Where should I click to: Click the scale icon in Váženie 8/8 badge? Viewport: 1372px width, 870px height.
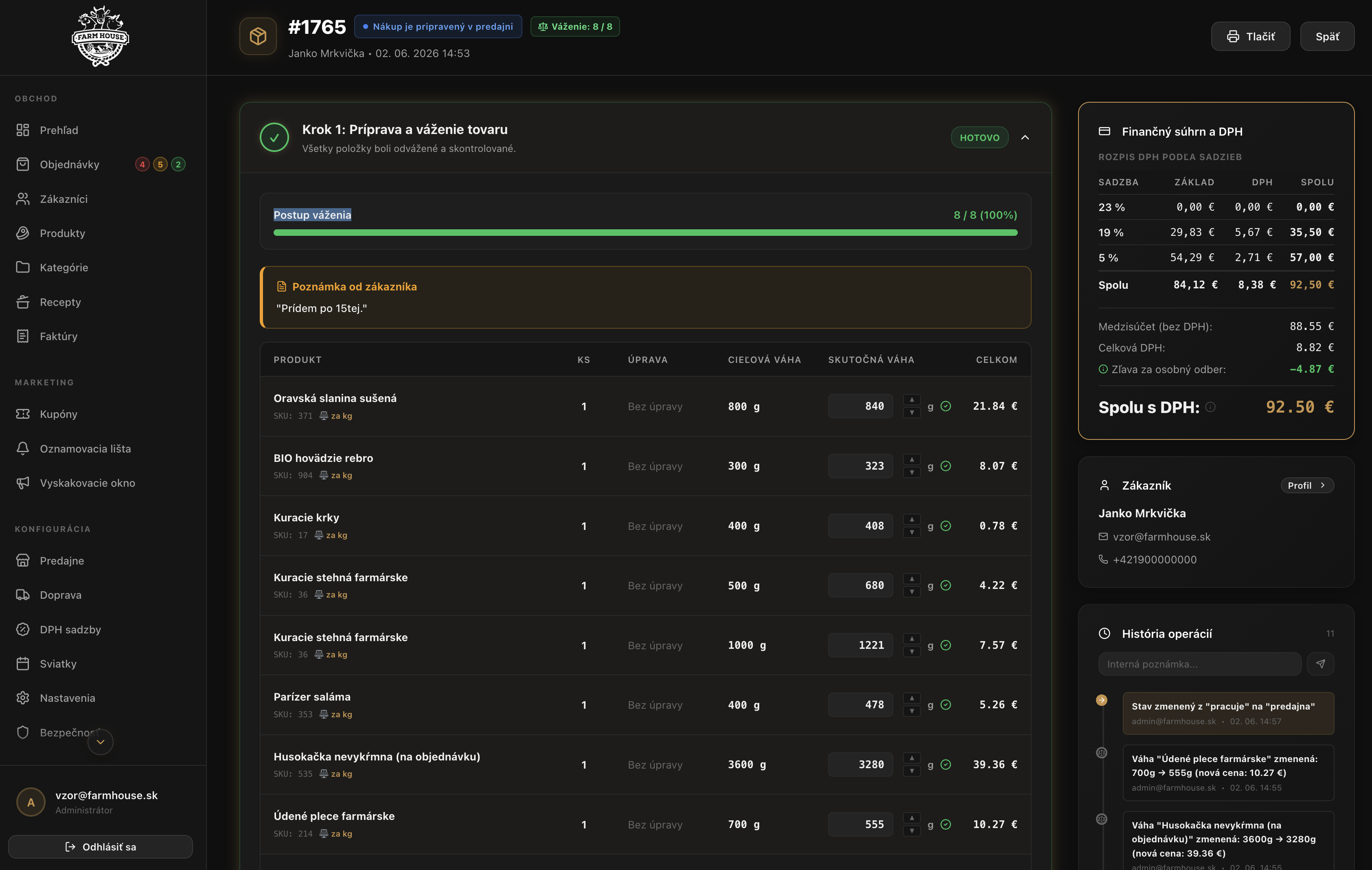[542, 27]
